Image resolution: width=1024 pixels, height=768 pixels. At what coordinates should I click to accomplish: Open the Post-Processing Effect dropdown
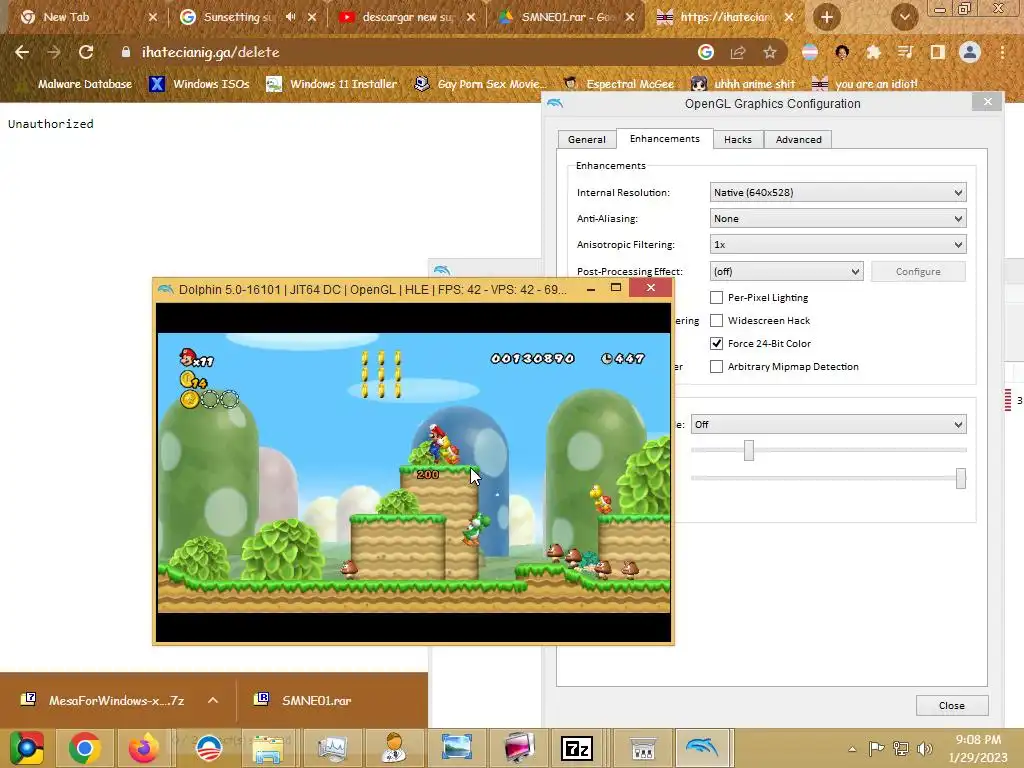786,272
